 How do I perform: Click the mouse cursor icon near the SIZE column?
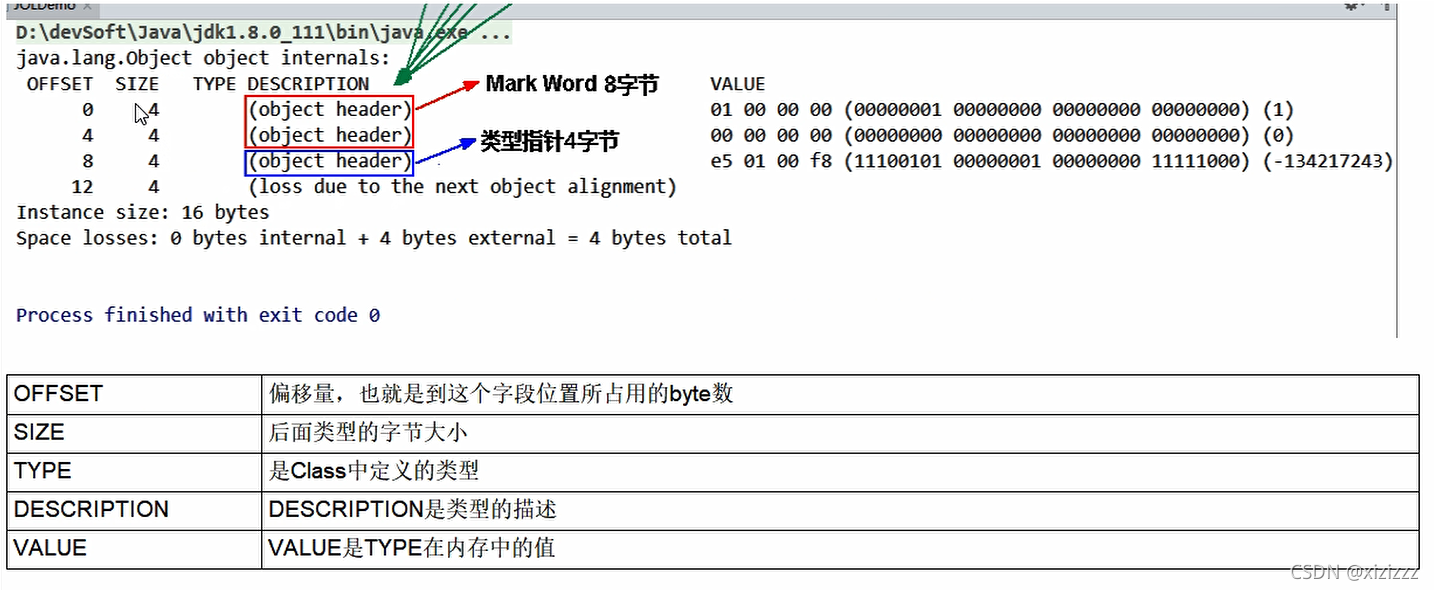[x=140, y=112]
